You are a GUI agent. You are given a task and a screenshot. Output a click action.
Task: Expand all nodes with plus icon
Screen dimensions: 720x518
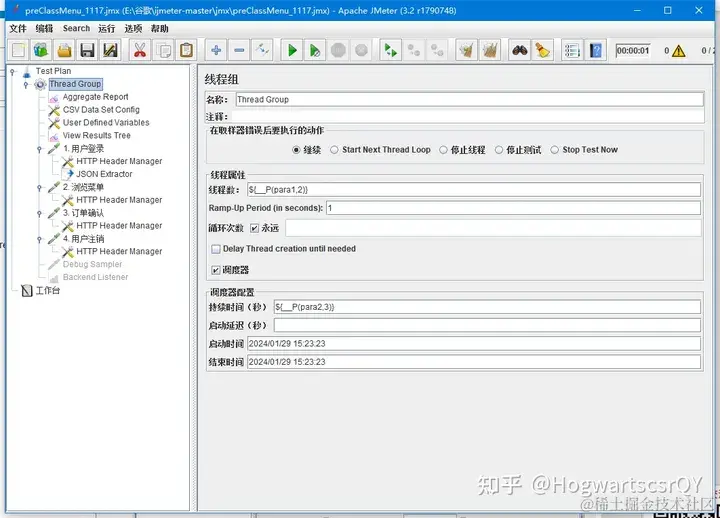pyautogui.click(x=216, y=50)
